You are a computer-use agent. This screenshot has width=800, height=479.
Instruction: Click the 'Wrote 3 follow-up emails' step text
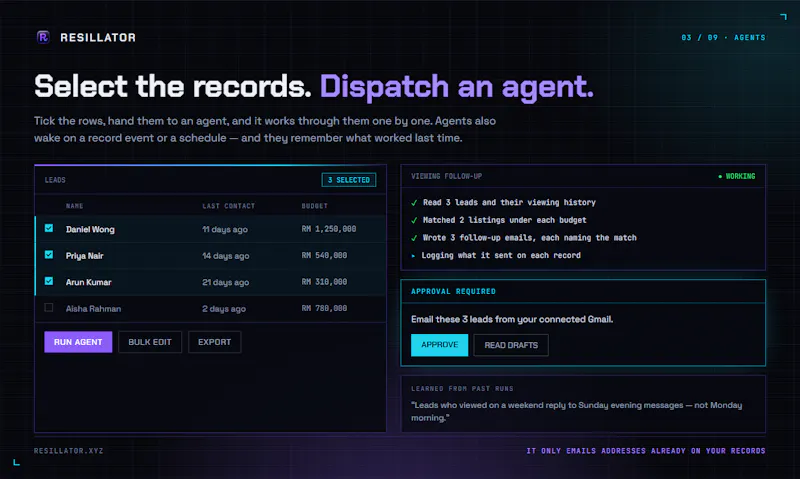click(x=530, y=238)
